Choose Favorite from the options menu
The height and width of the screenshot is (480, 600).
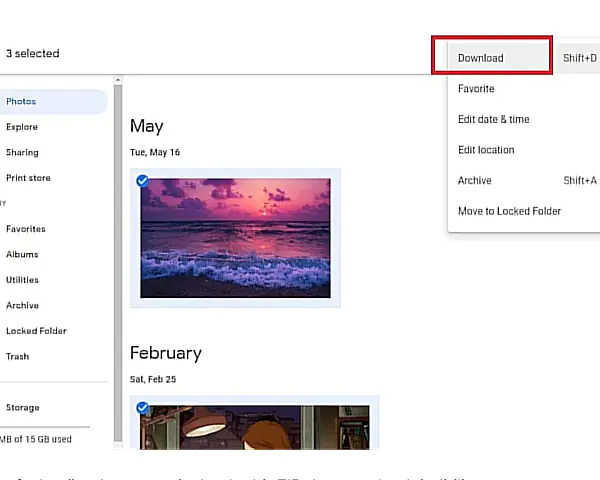(x=476, y=89)
